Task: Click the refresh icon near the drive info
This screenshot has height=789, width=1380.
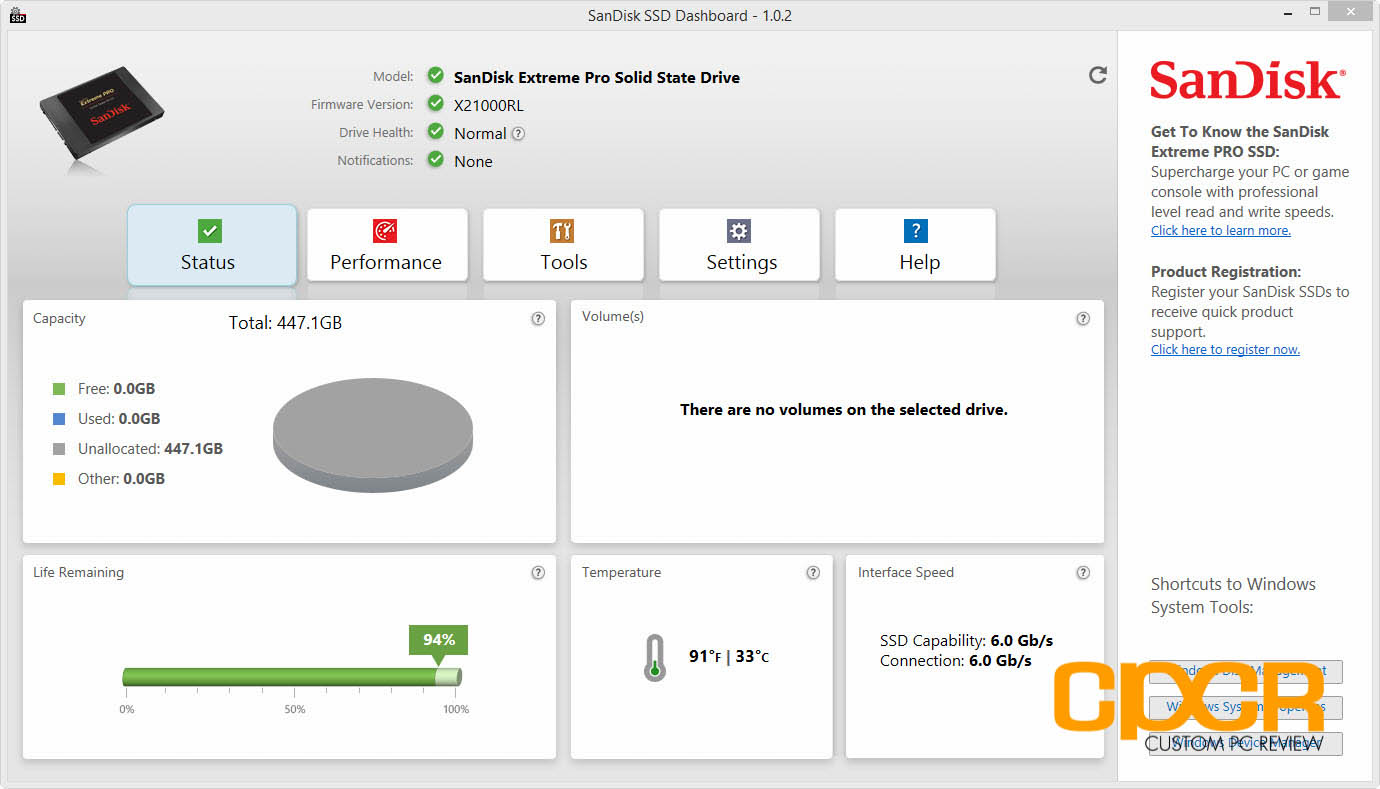Action: point(1098,75)
